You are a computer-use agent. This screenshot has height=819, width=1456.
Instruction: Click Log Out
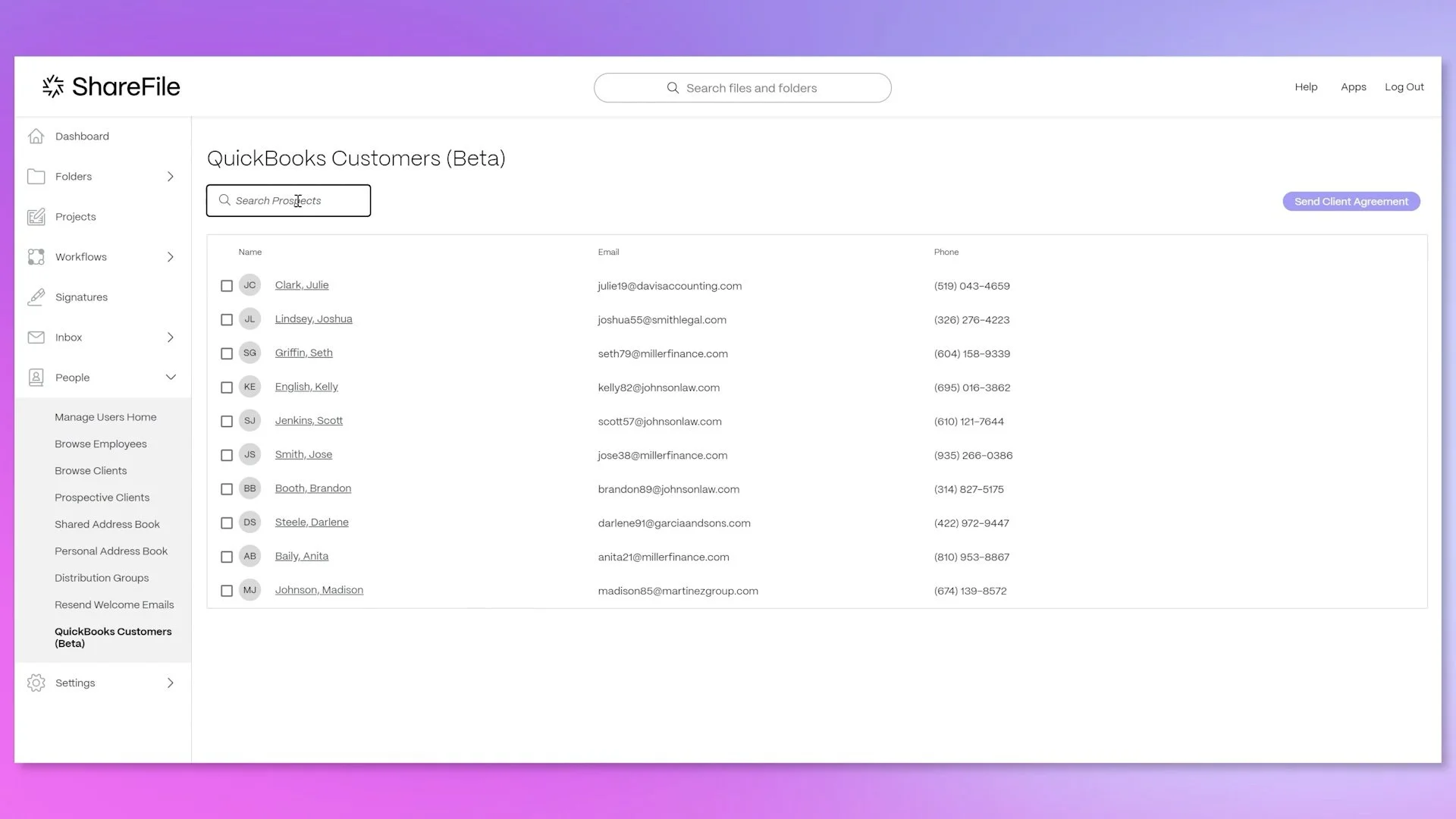tap(1404, 87)
